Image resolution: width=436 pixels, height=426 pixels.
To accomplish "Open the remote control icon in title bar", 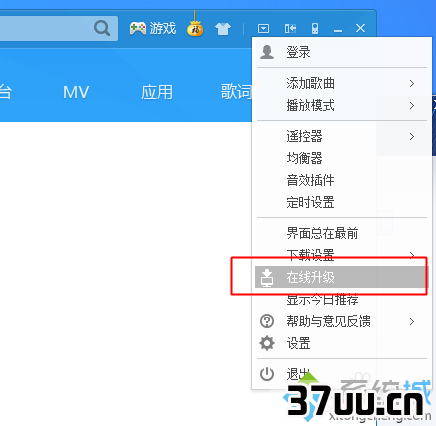I will (x=315, y=28).
